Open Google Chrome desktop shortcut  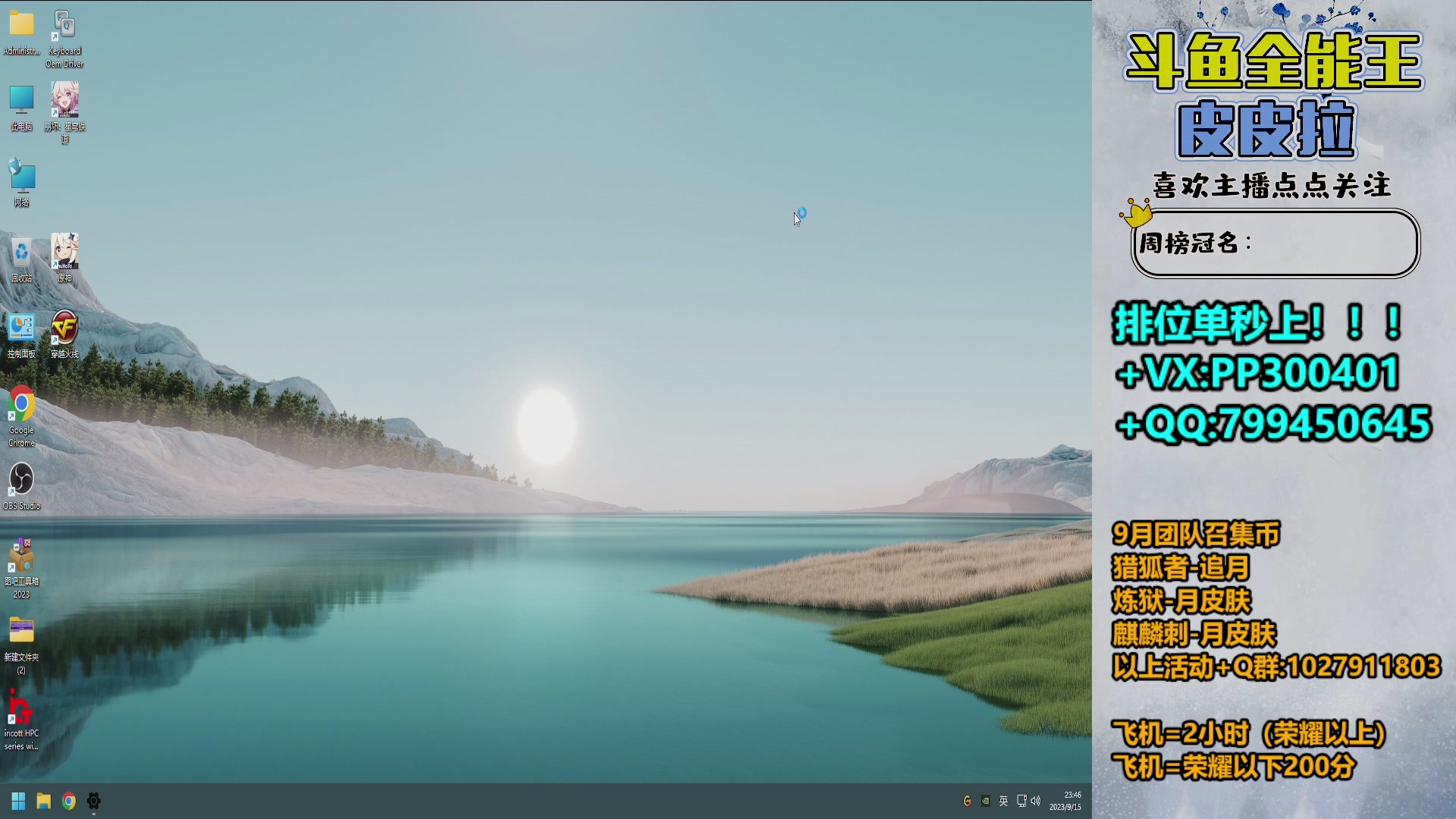click(21, 403)
